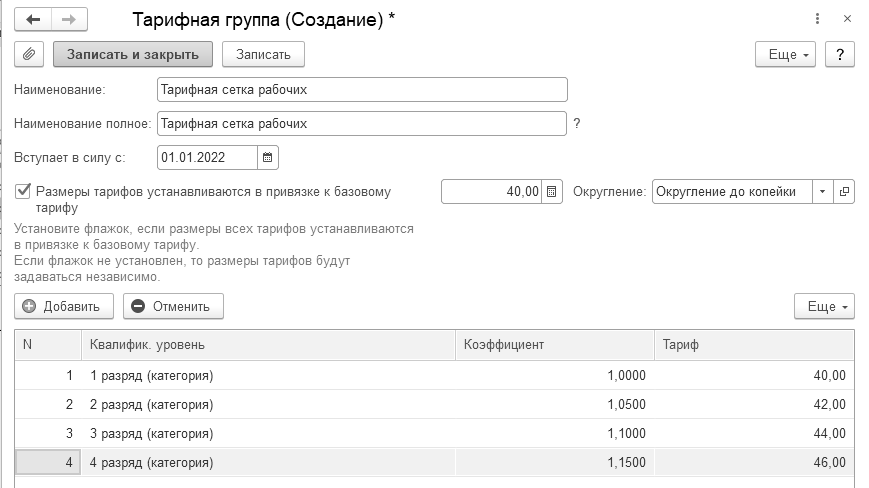Open the top Еще dropdown menu

pos(785,55)
